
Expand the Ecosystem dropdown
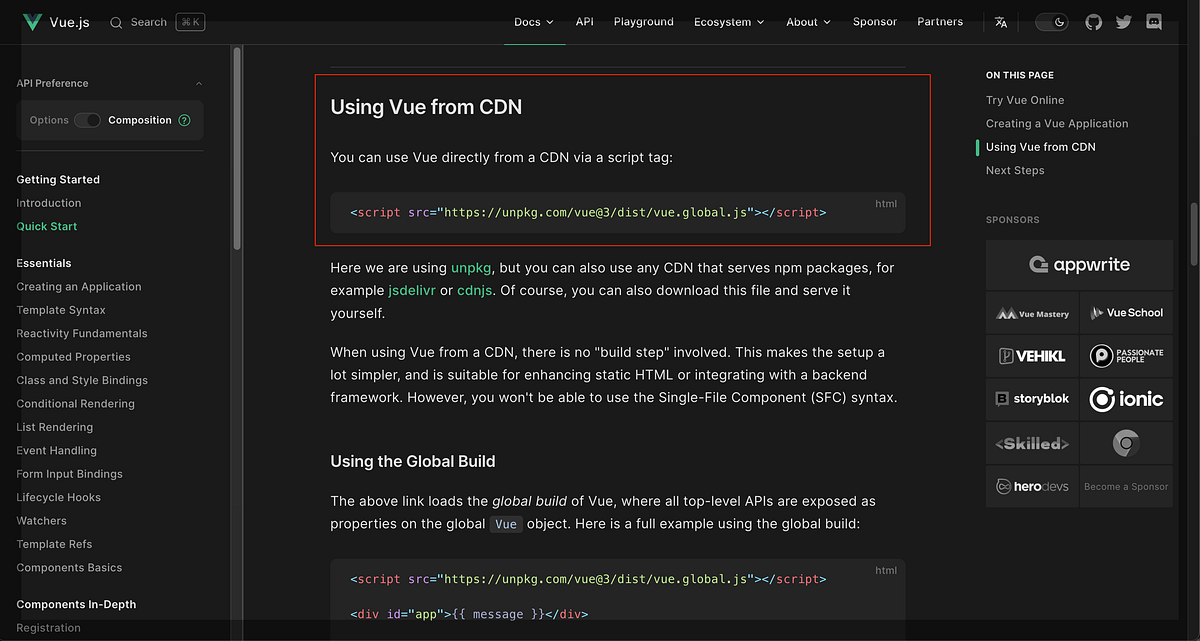[729, 21]
